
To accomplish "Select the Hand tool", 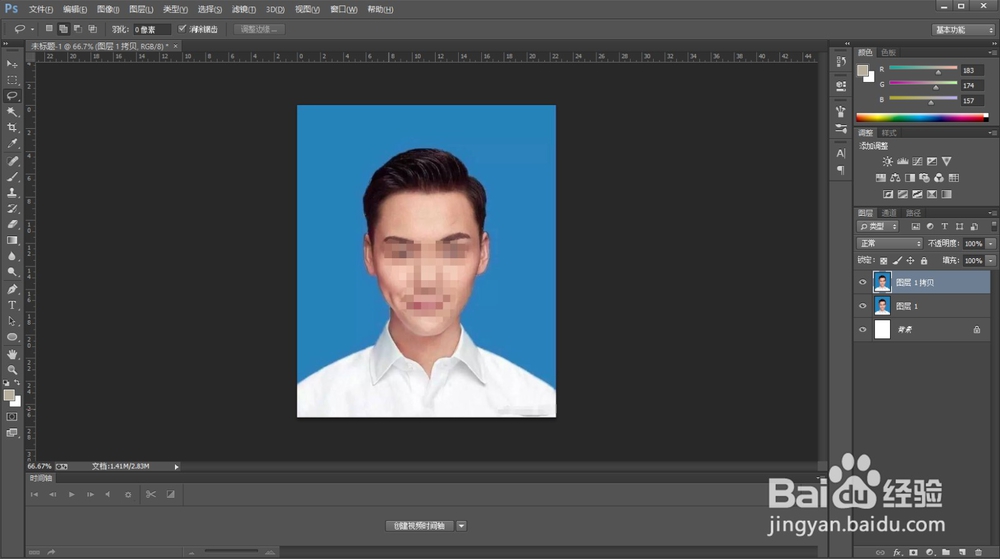I will click(x=12, y=354).
